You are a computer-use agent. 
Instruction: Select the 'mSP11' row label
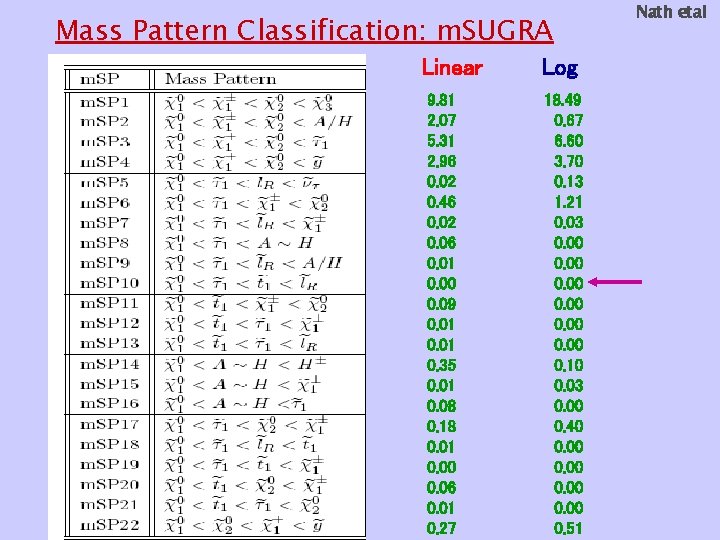coord(109,304)
